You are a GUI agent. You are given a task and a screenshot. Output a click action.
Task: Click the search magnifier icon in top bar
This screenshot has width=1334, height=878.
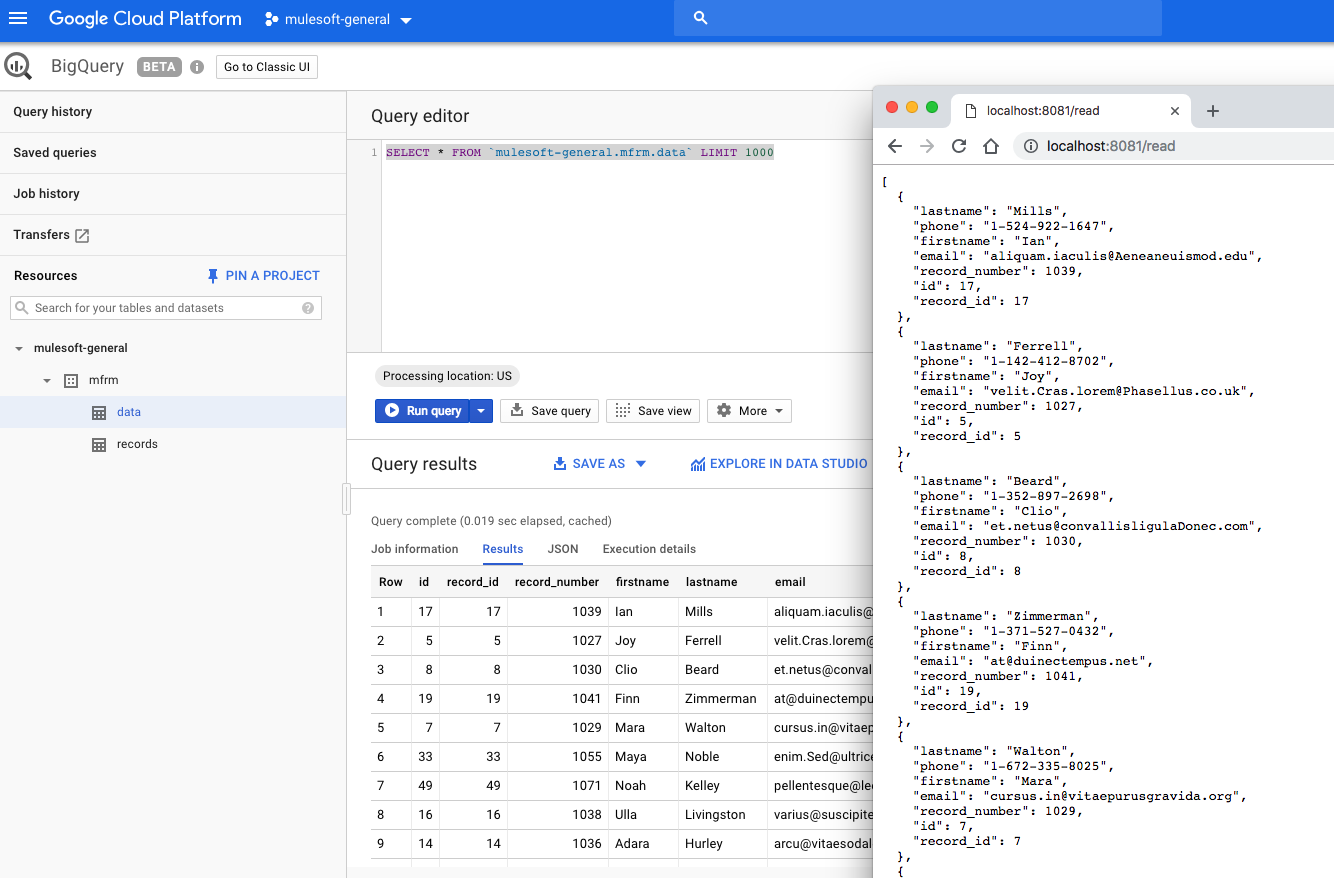700,18
